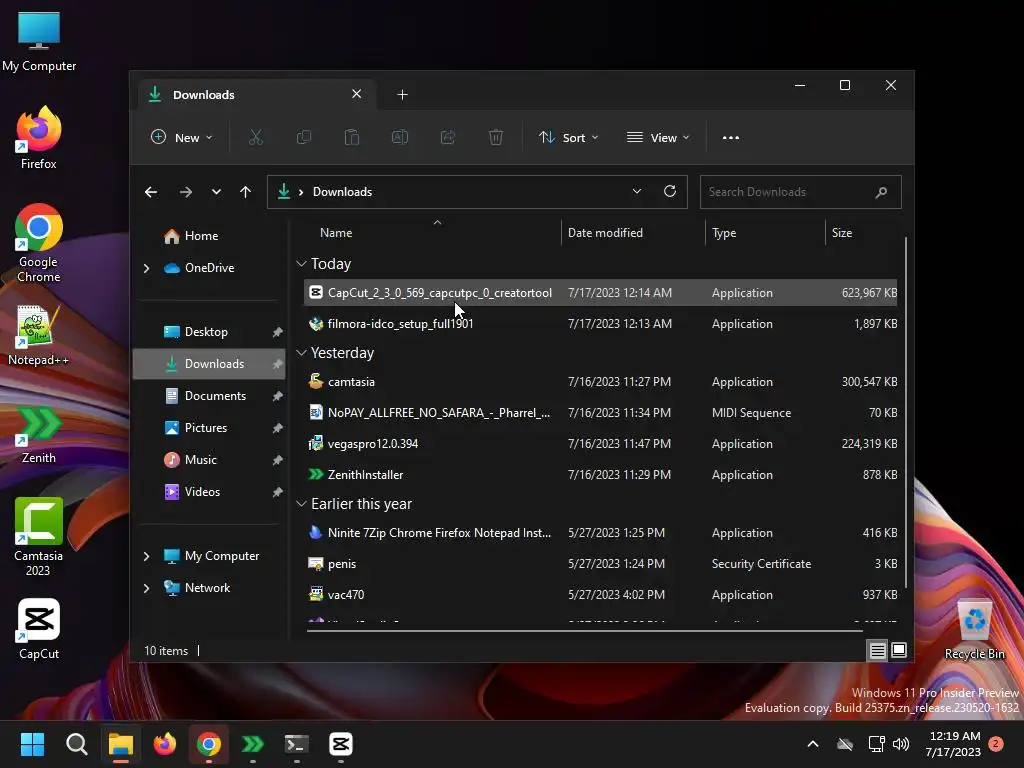Open CapCut from the taskbar

(x=340, y=744)
